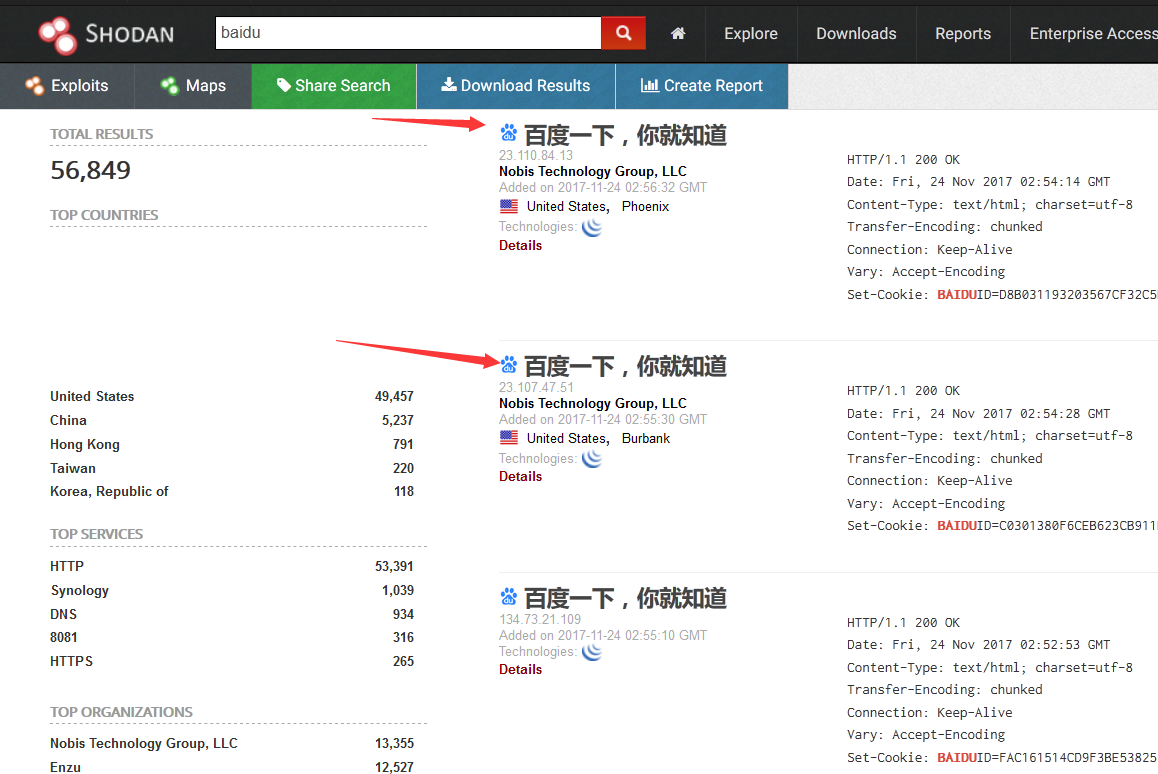
Task: Open the Explore menu
Action: [750, 33]
